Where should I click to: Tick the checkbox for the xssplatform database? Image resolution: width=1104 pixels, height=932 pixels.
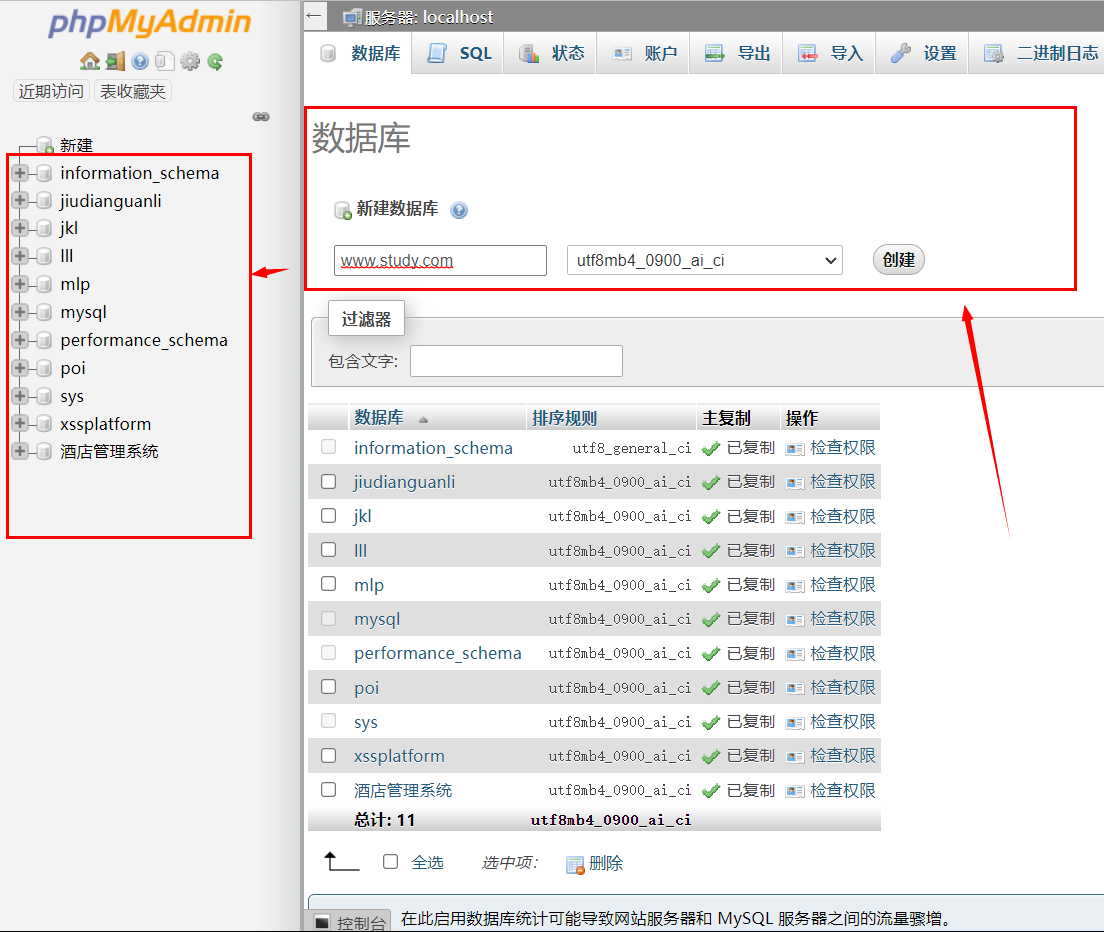328,755
